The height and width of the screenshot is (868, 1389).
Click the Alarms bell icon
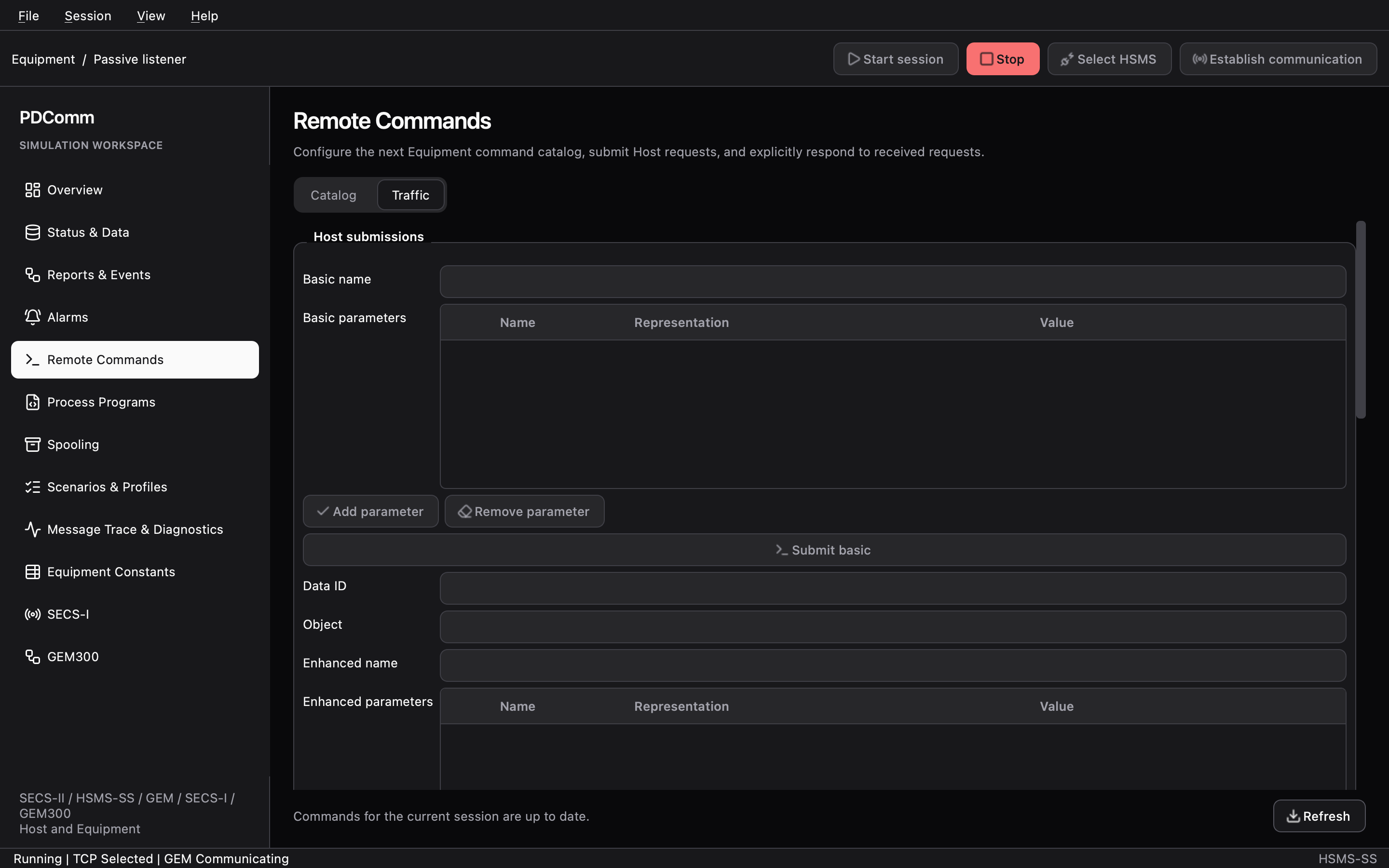click(x=33, y=317)
